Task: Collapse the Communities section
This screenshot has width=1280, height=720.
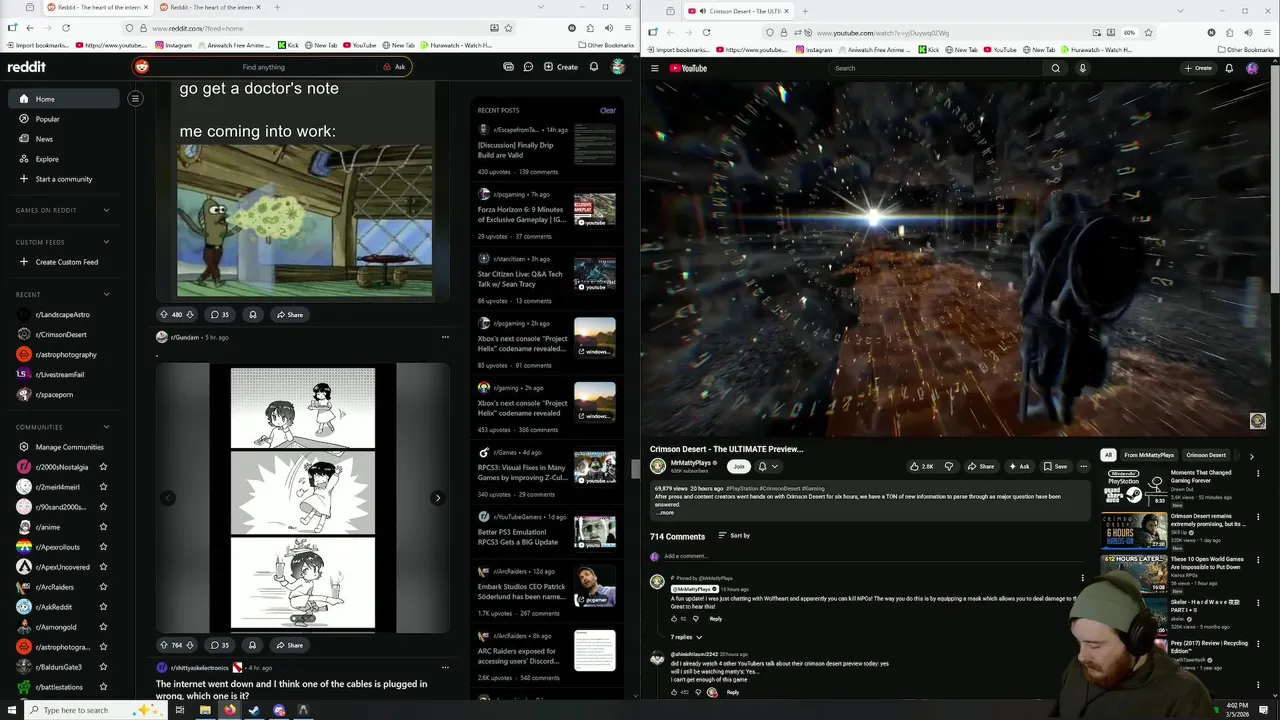Action: [x=106, y=427]
